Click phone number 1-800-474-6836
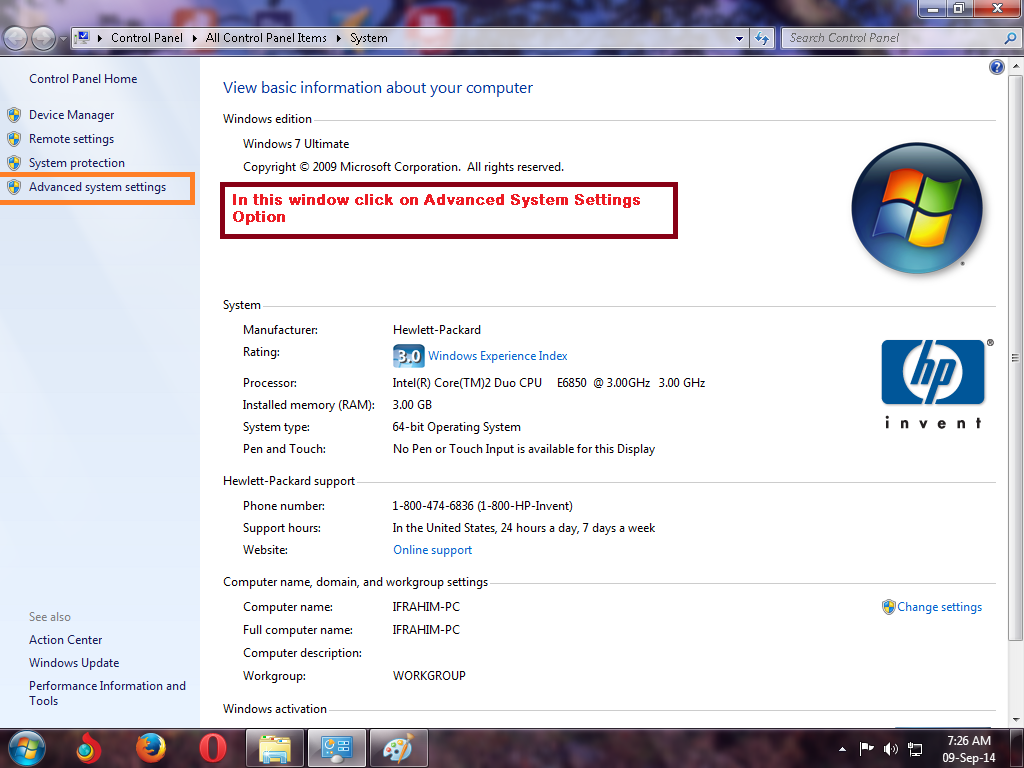1024x768 pixels. coord(433,506)
